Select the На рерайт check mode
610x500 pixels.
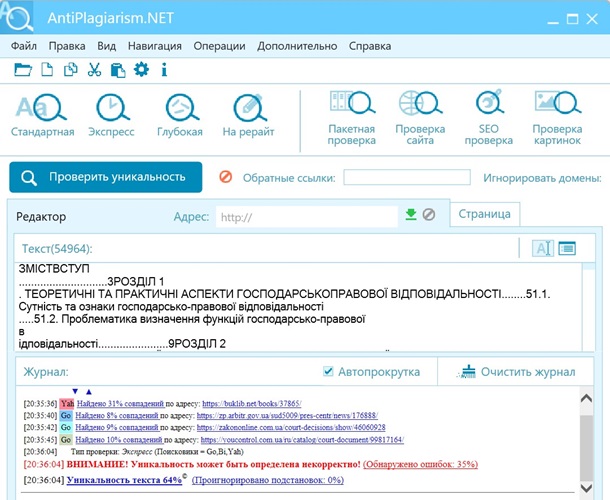coord(248,115)
